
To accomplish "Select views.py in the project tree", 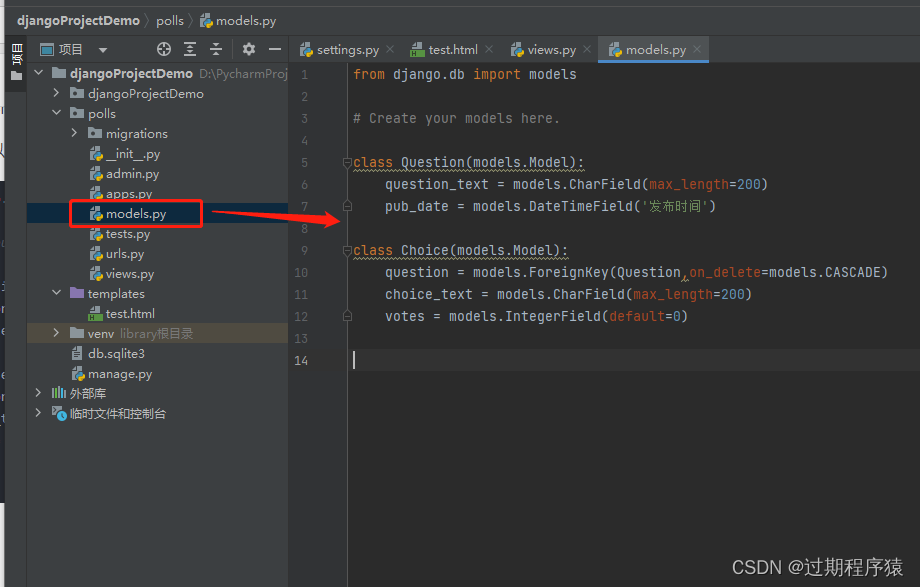I will [130, 274].
